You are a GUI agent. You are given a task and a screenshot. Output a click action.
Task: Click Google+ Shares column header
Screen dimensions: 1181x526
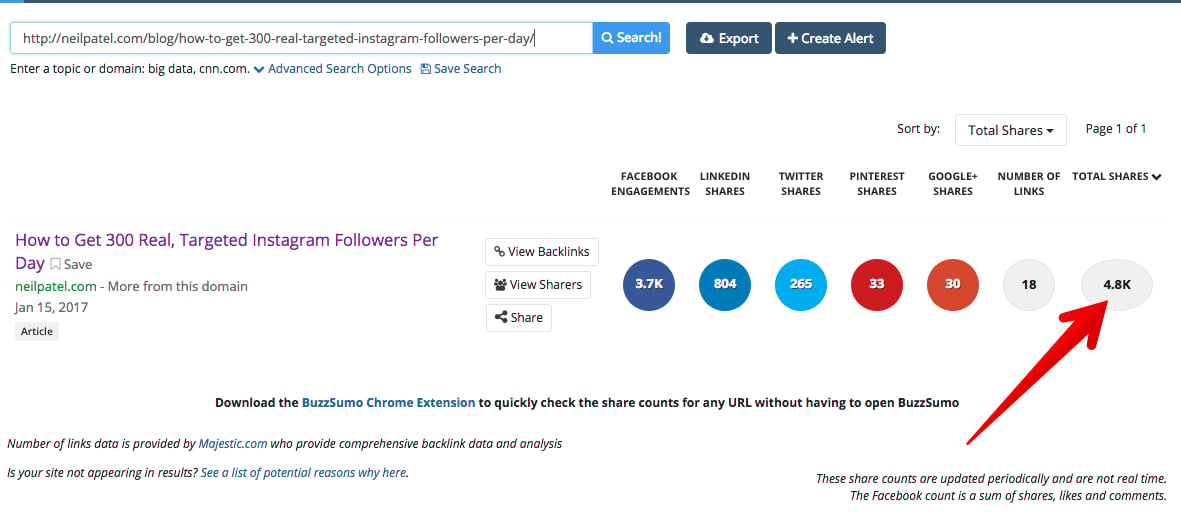click(953, 184)
